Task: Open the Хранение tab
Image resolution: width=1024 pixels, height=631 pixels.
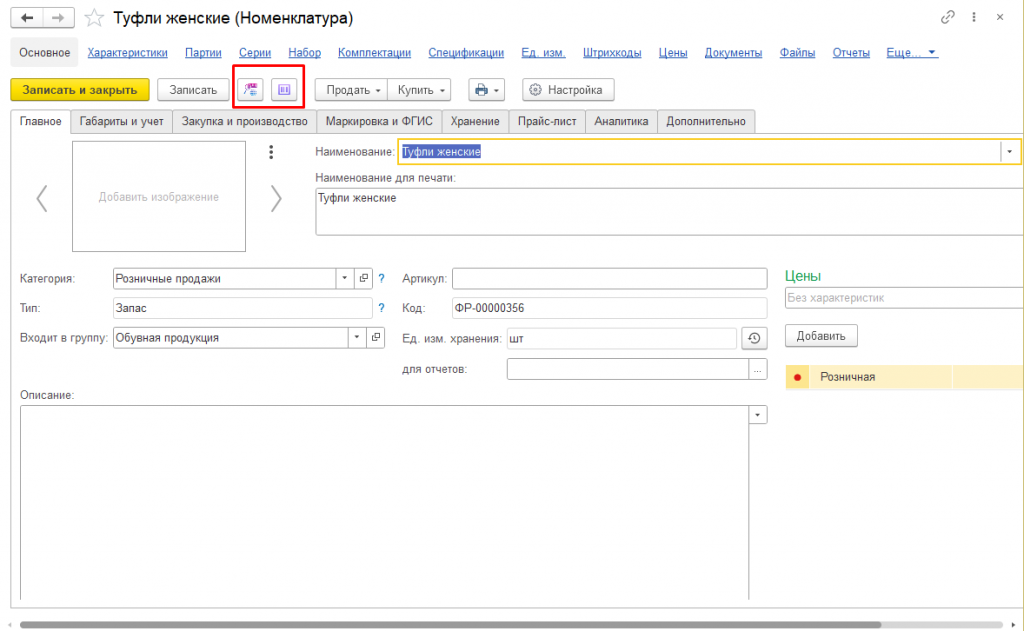Action: 475,121
